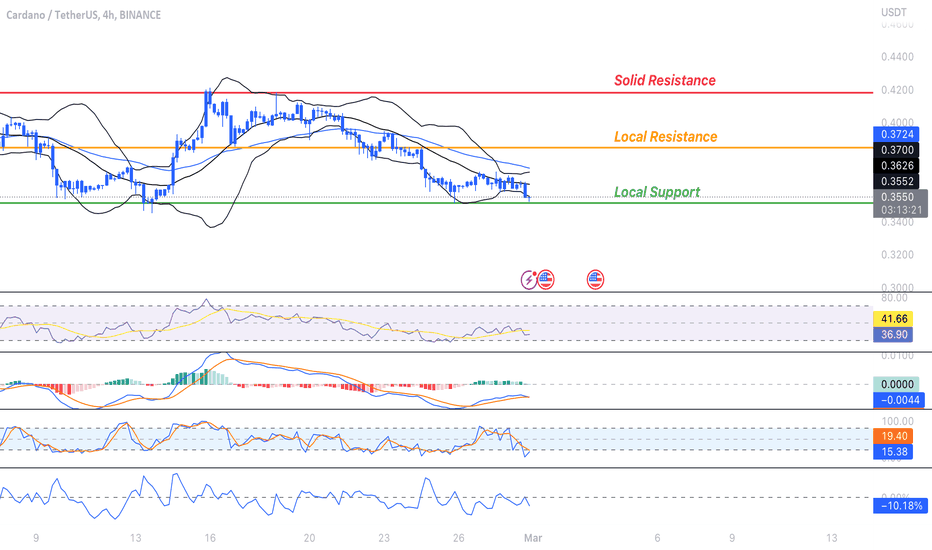Click the 0.4400 price axis label

click(897, 57)
